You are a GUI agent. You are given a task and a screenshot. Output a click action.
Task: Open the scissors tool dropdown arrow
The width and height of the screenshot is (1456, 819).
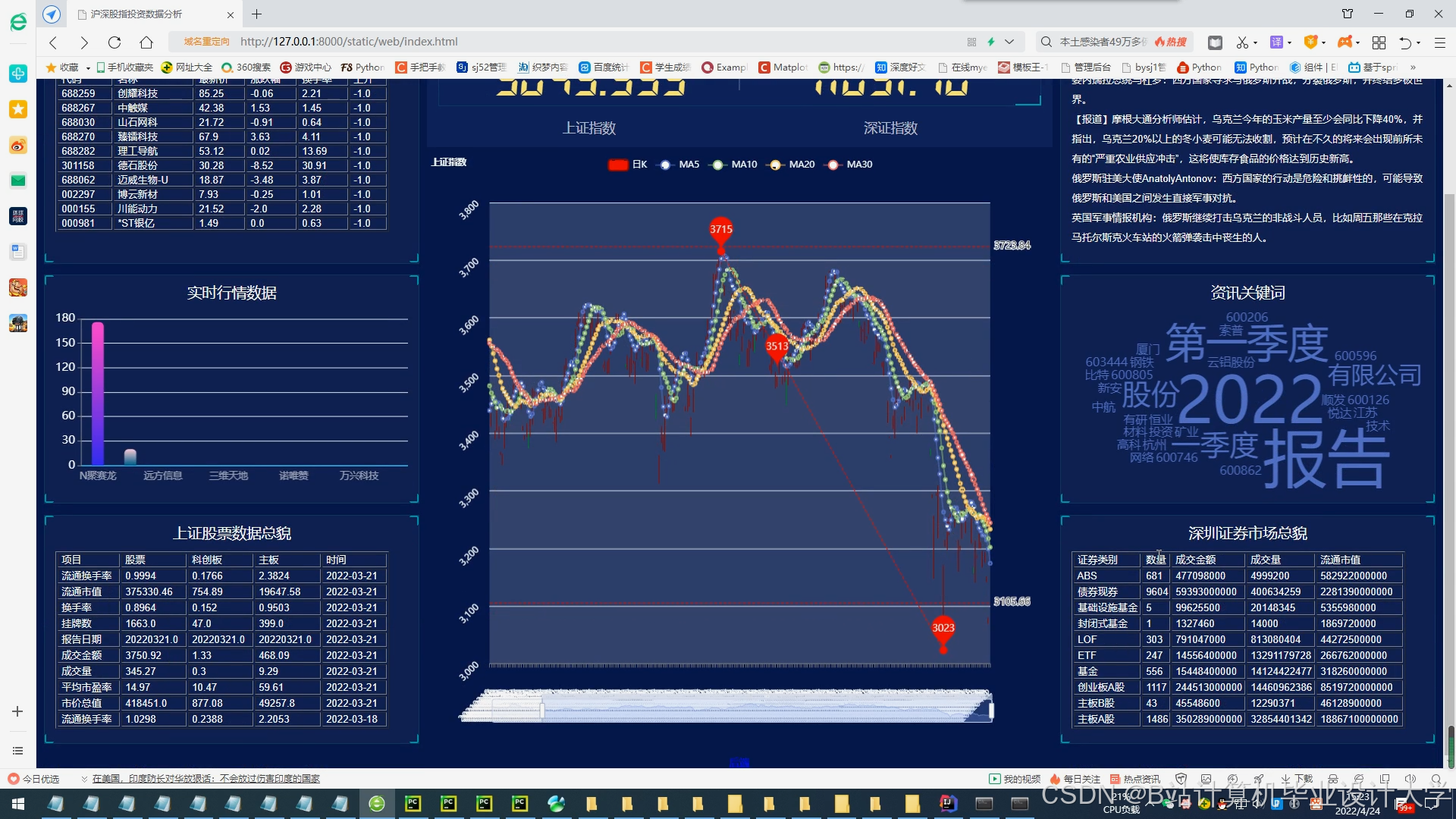pos(1256,43)
